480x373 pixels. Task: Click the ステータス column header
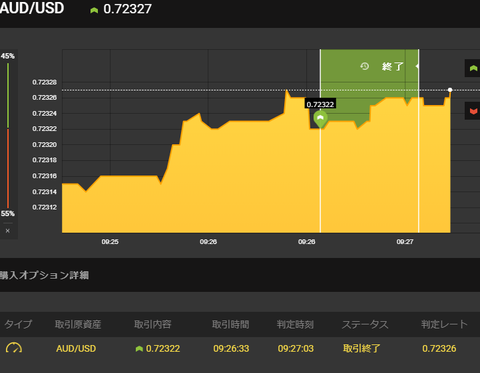pyautogui.click(x=365, y=324)
